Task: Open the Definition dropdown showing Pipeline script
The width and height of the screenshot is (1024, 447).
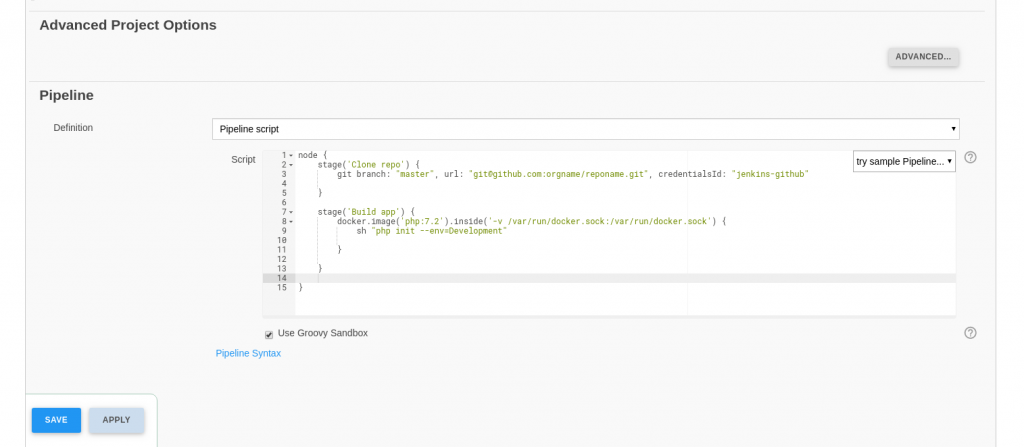Action: [585, 129]
